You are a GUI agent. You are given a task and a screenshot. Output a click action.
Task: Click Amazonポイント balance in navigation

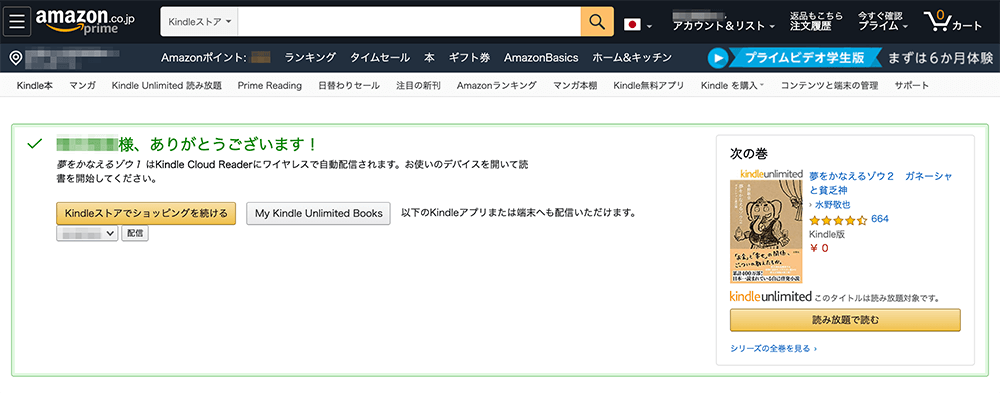pyautogui.click(x=216, y=58)
